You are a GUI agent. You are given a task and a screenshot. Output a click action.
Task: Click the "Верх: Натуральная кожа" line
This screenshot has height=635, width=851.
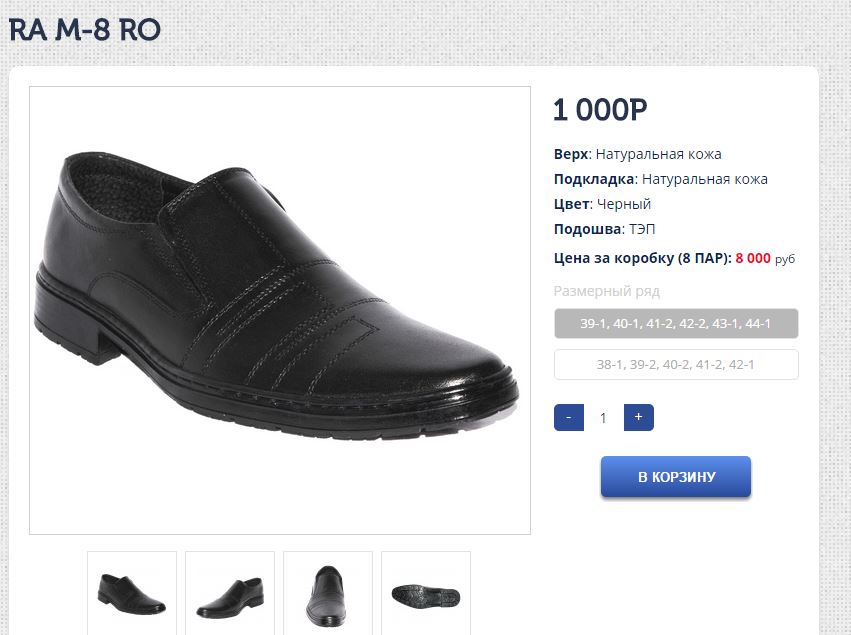pos(637,154)
